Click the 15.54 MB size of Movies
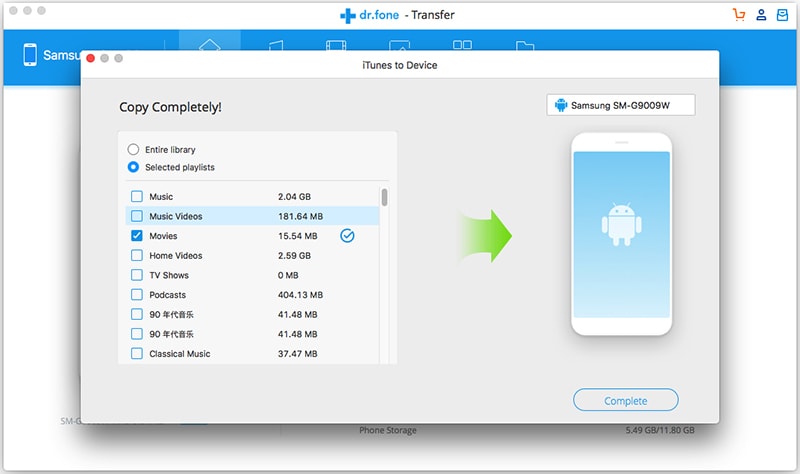This screenshot has height=474, width=800. pyautogui.click(x=297, y=236)
